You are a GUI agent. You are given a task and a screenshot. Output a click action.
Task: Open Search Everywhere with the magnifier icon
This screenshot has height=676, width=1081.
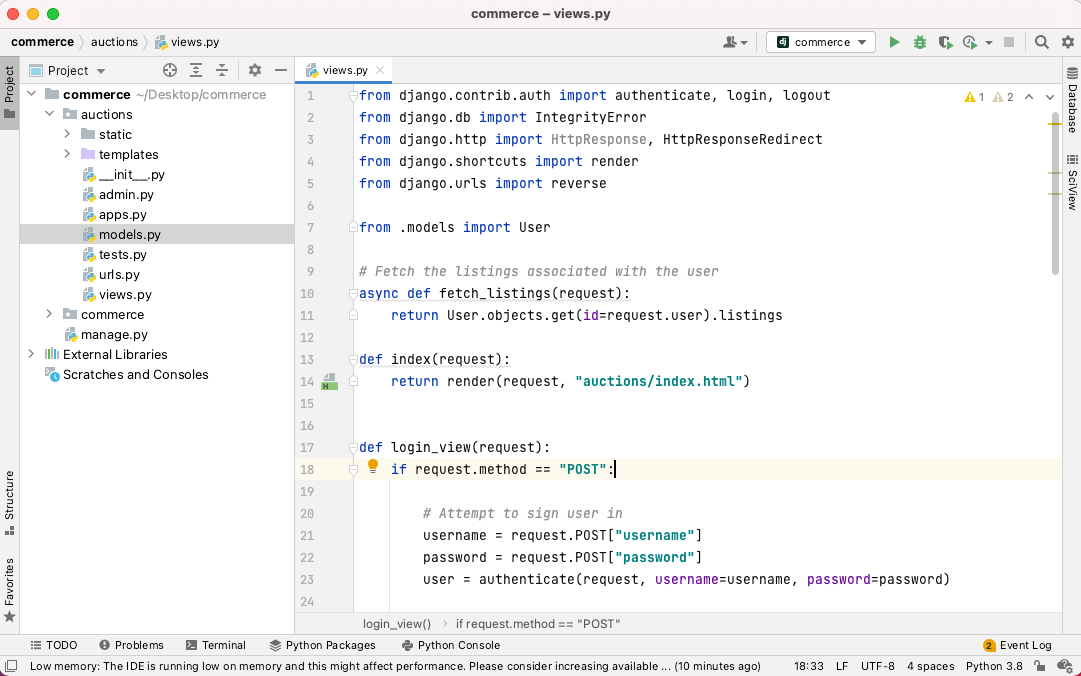(x=1040, y=42)
